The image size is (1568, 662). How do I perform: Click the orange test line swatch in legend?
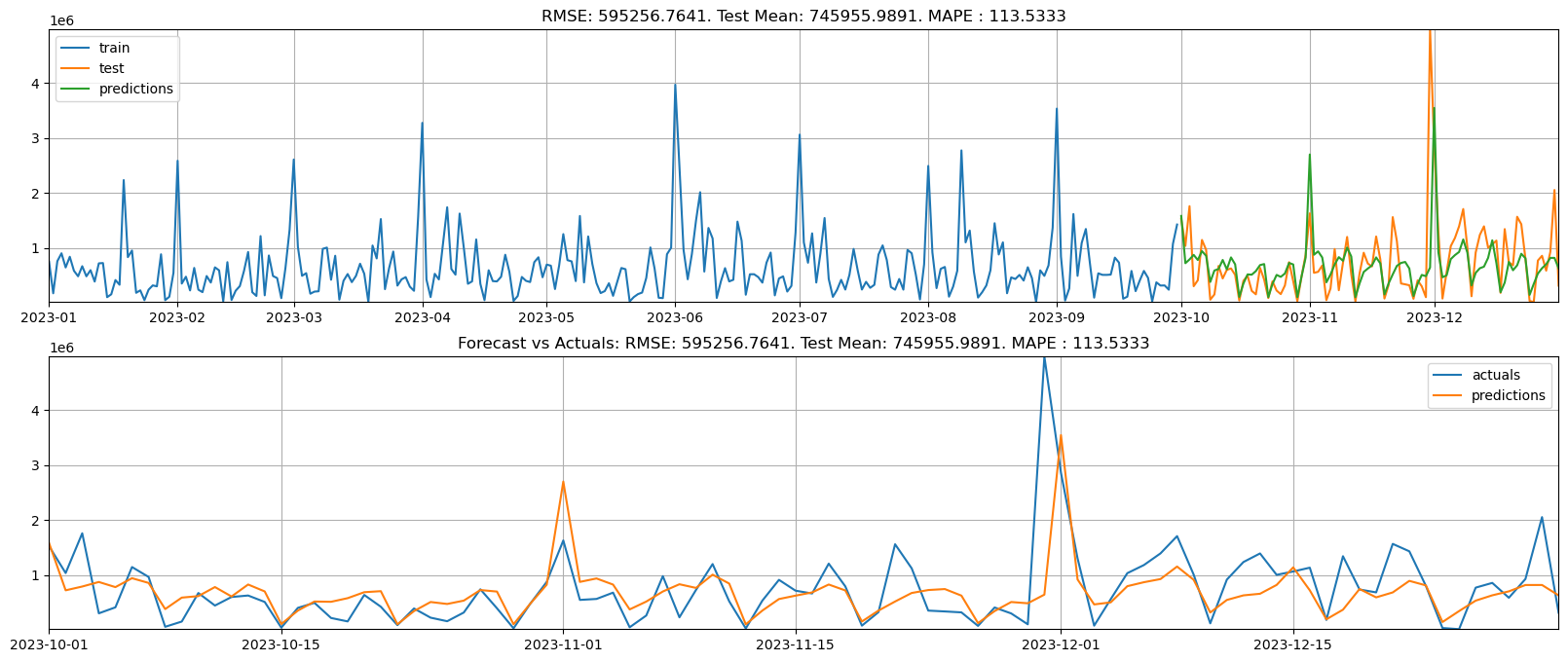(76, 68)
